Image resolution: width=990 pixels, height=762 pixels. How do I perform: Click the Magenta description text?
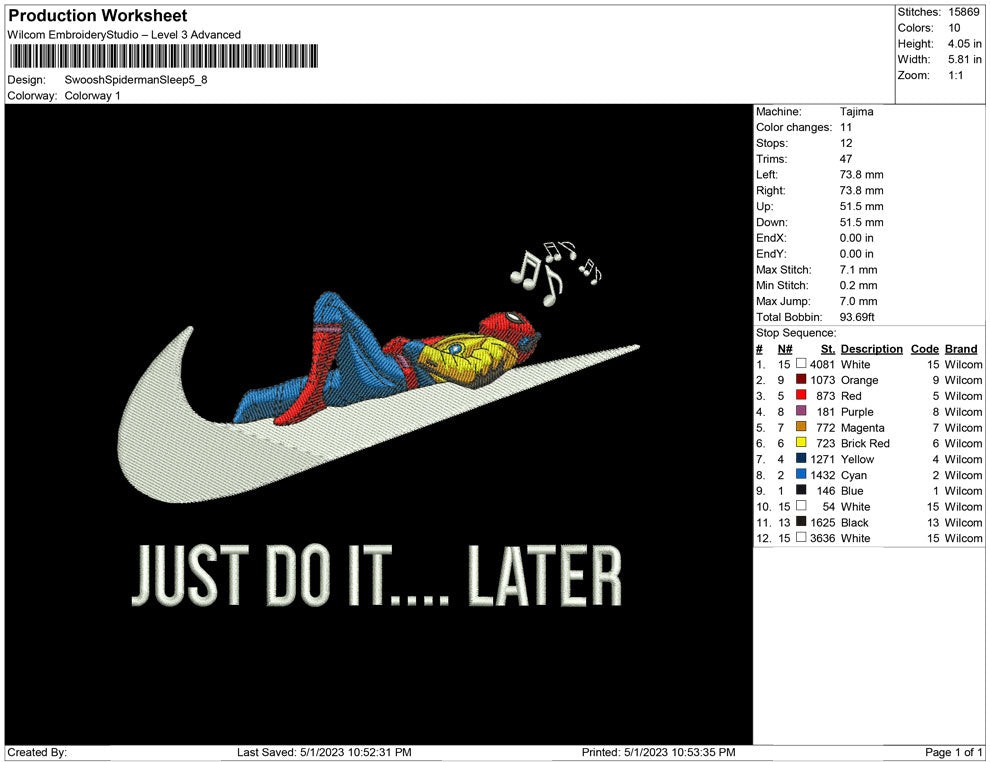coord(862,427)
